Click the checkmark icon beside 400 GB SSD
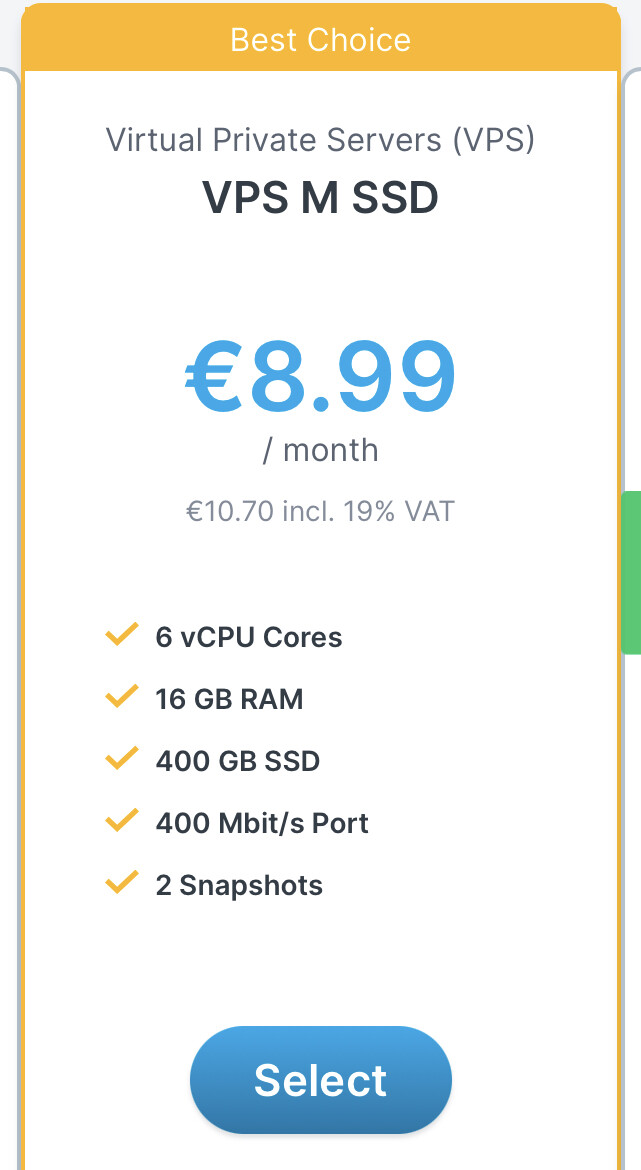This screenshot has height=1170, width=641. coord(122,758)
